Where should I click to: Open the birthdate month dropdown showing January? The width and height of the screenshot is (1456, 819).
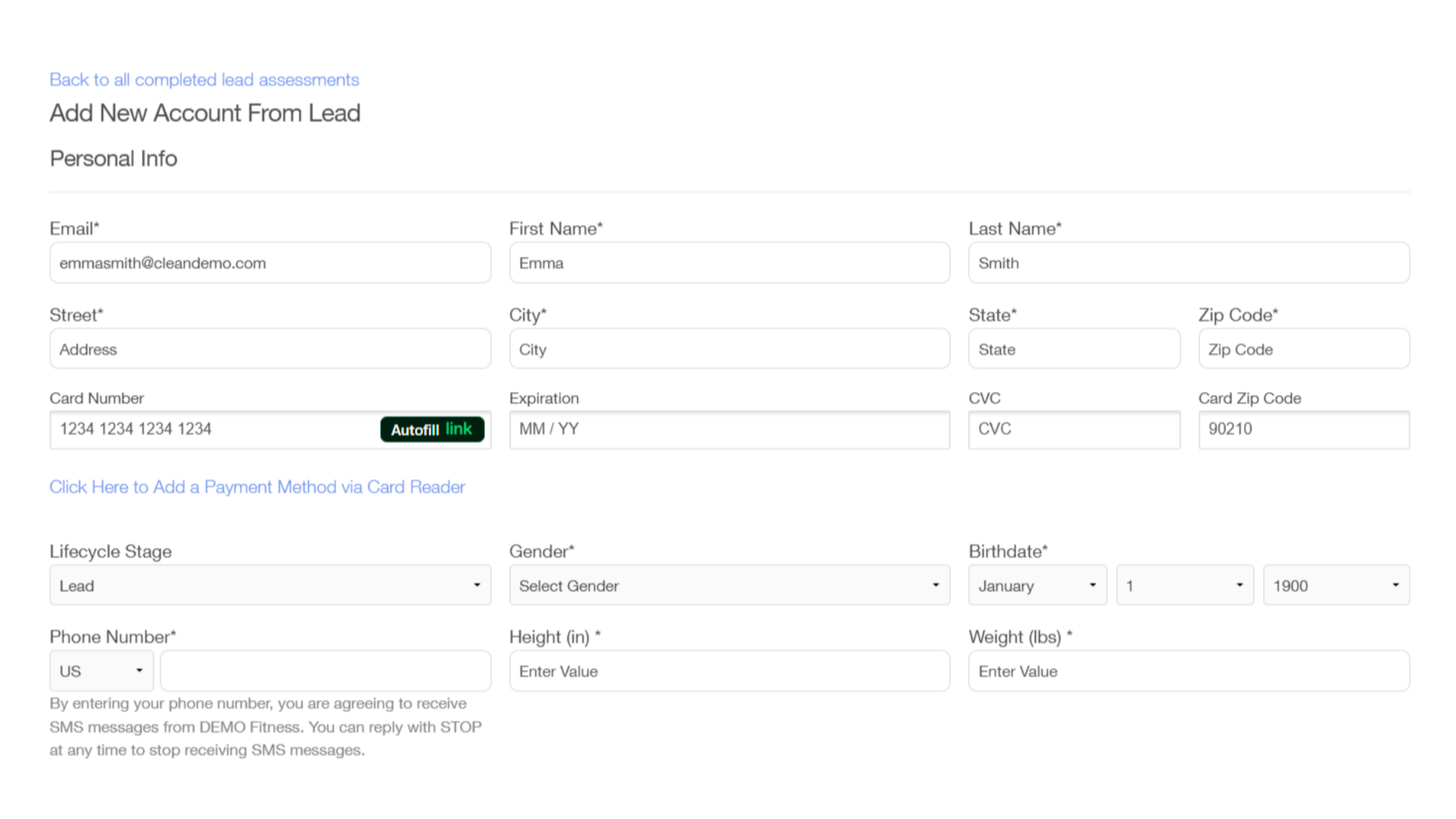(1037, 585)
